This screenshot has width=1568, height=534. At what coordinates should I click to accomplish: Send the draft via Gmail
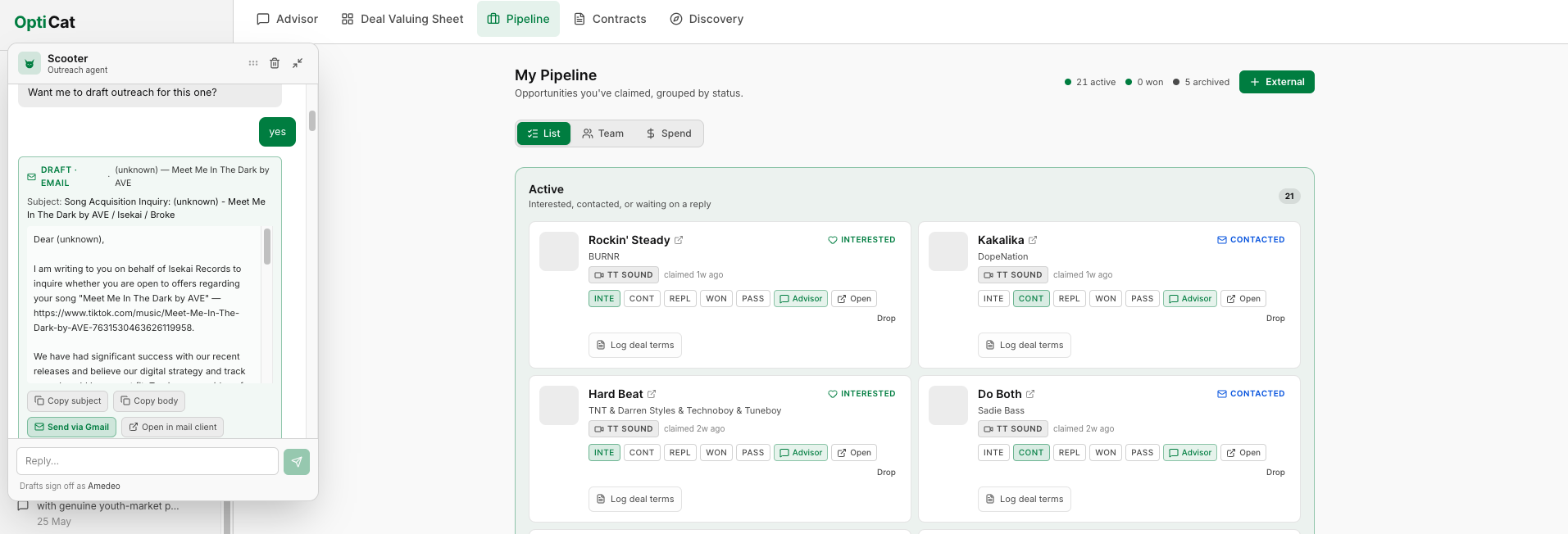(x=71, y=428)
